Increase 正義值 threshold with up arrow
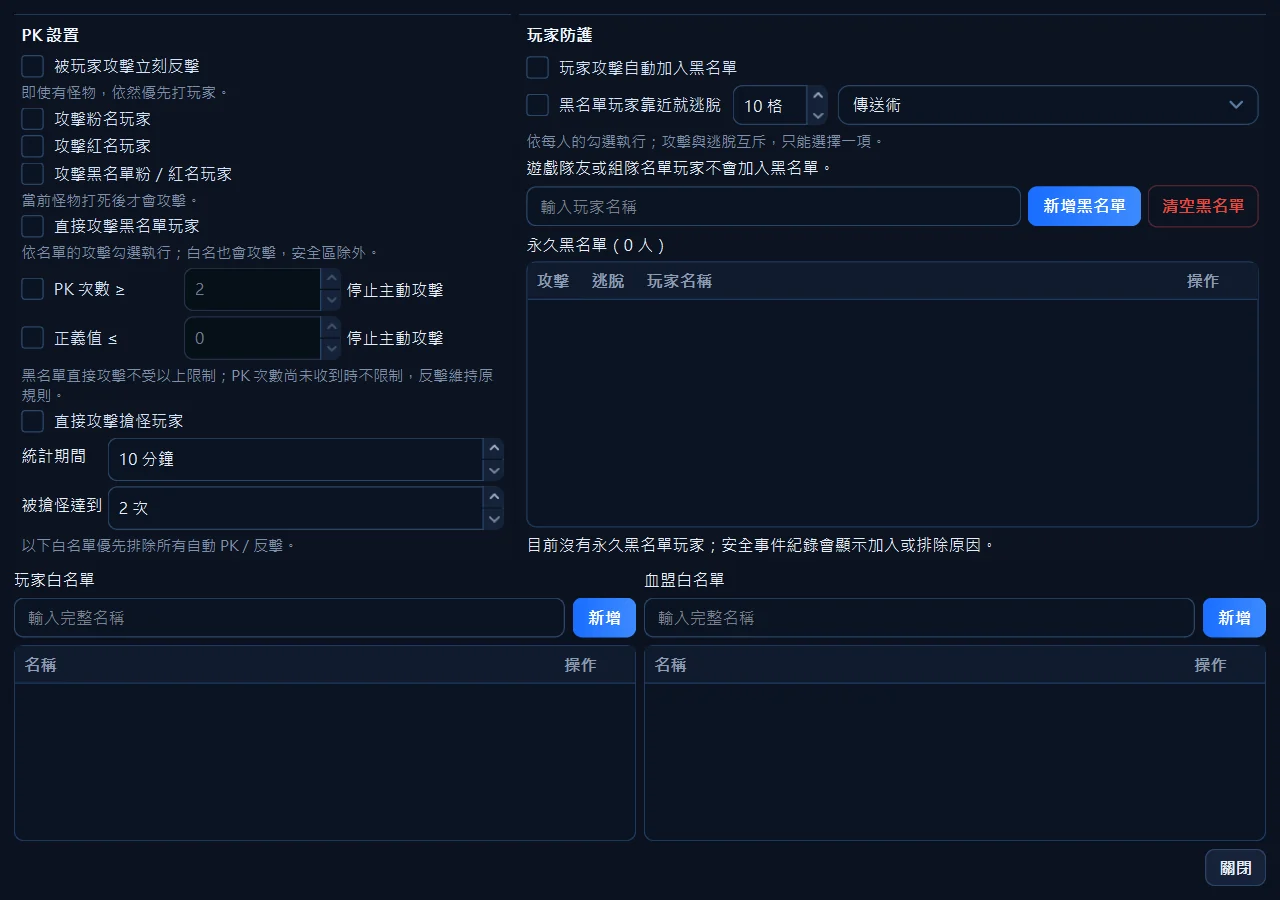The width and height of the screenshot is (1280, 900). pyautogui.click(x=331, y=327)
